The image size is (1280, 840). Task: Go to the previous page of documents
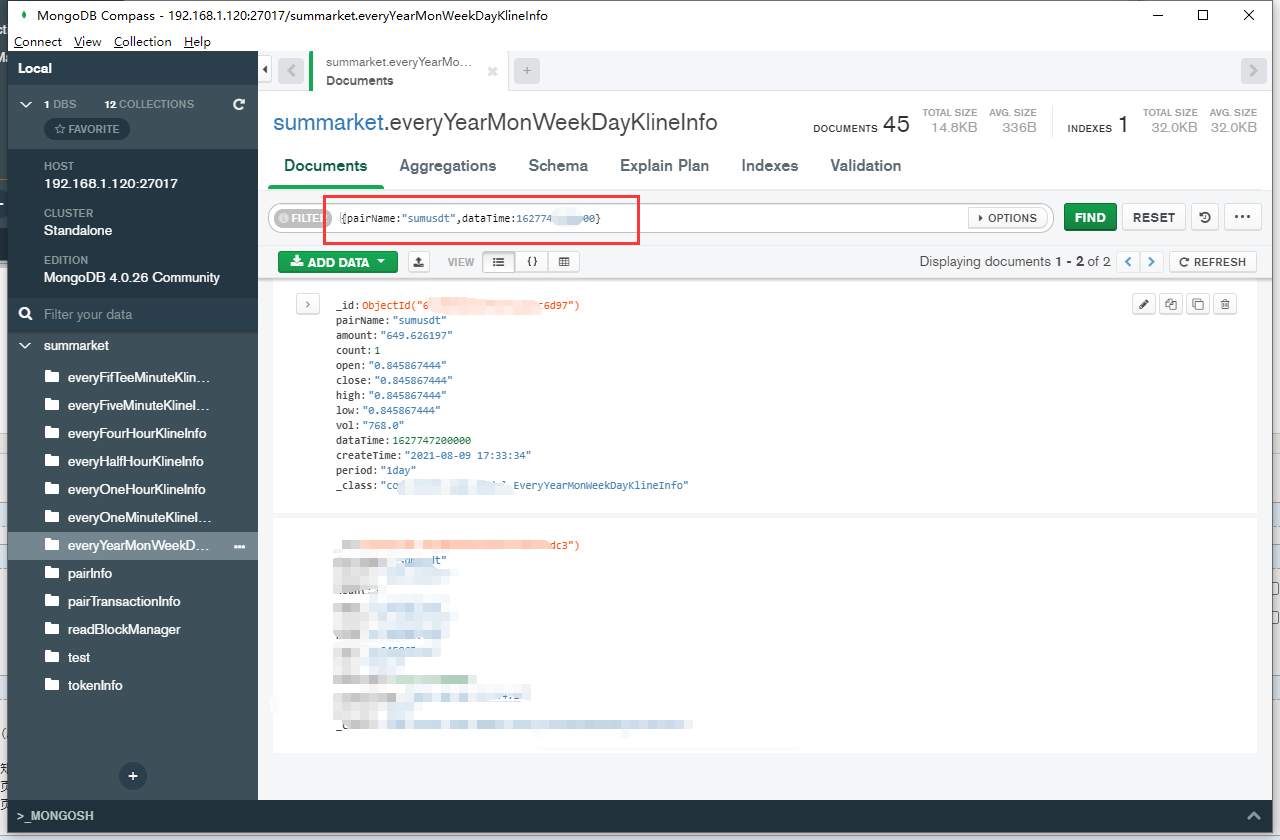click(x=1128, y=262)
